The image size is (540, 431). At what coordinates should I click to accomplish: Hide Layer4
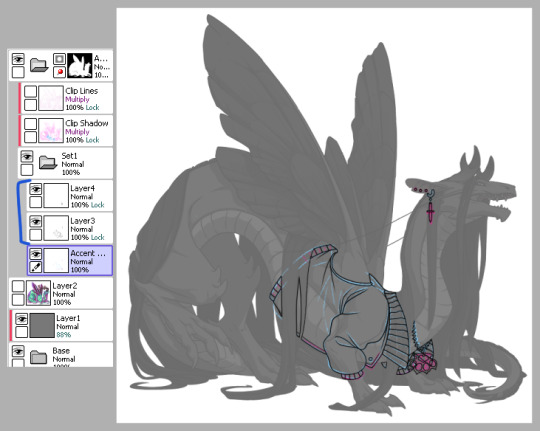pyautogui.click(x=35, y=189)
